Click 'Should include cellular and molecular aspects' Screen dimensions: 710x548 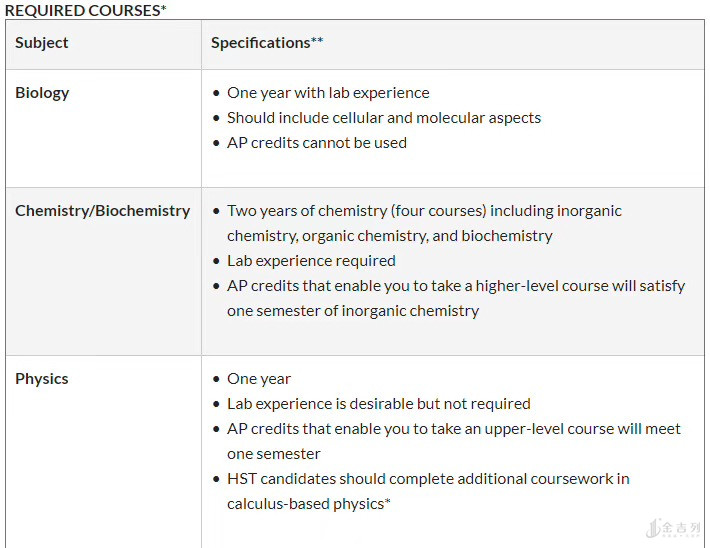click(x=384, y=118)
